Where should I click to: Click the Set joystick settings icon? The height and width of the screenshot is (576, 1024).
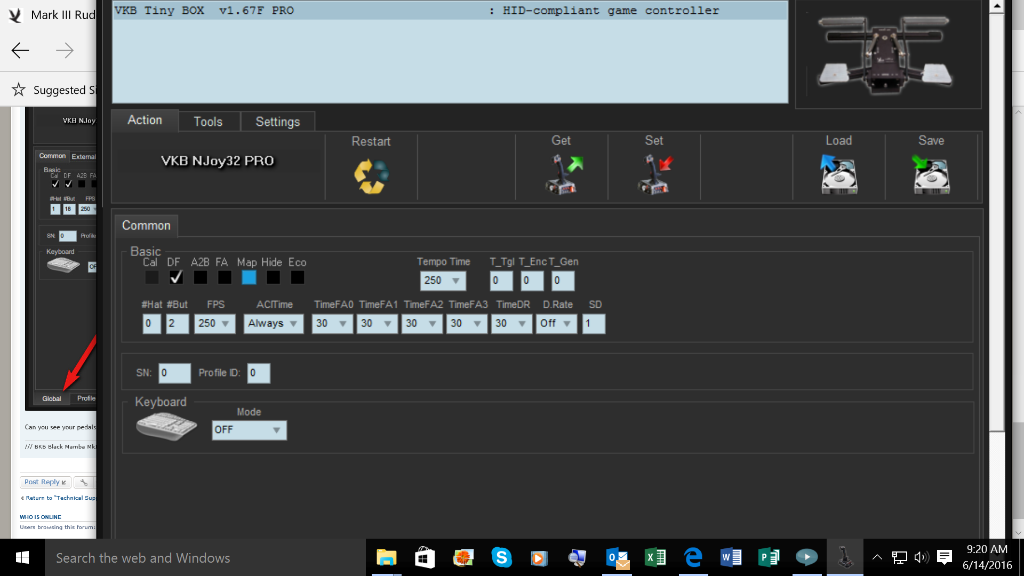[655, 174]
